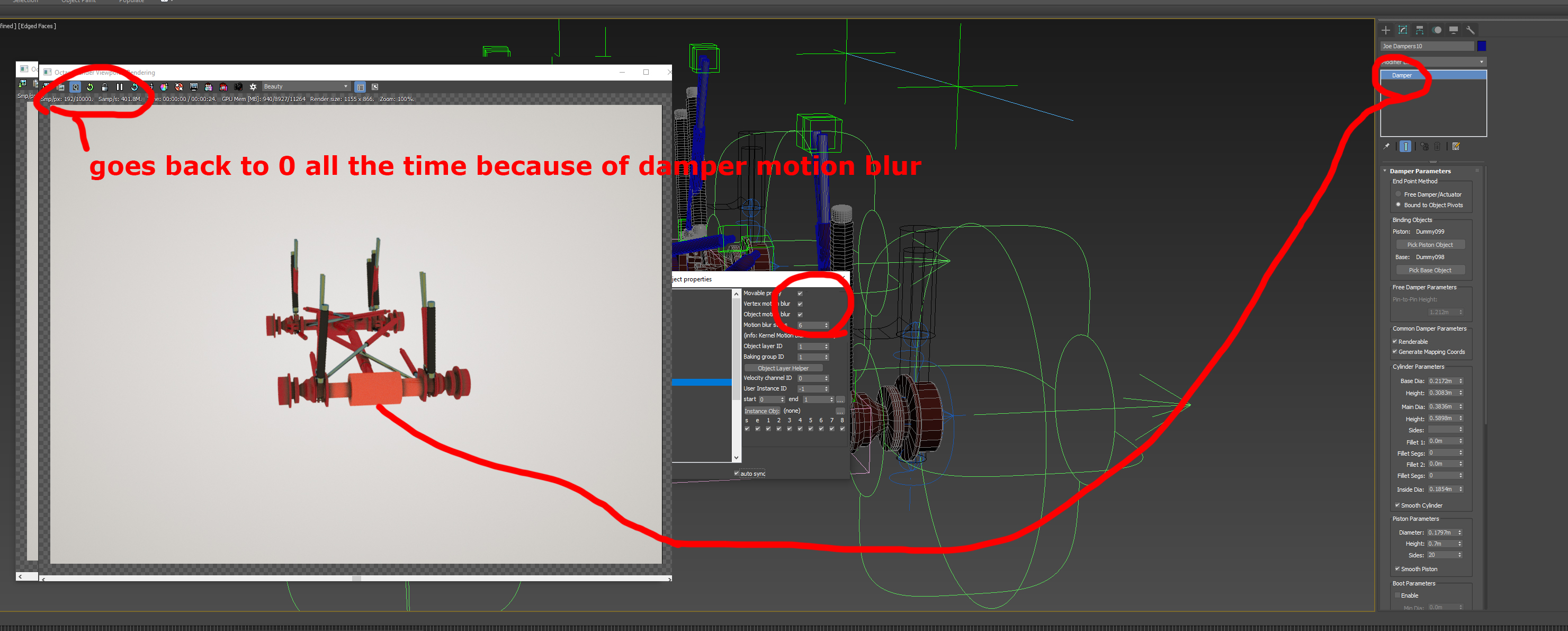Open the Utilities wrench tab

coord(1470,30)
